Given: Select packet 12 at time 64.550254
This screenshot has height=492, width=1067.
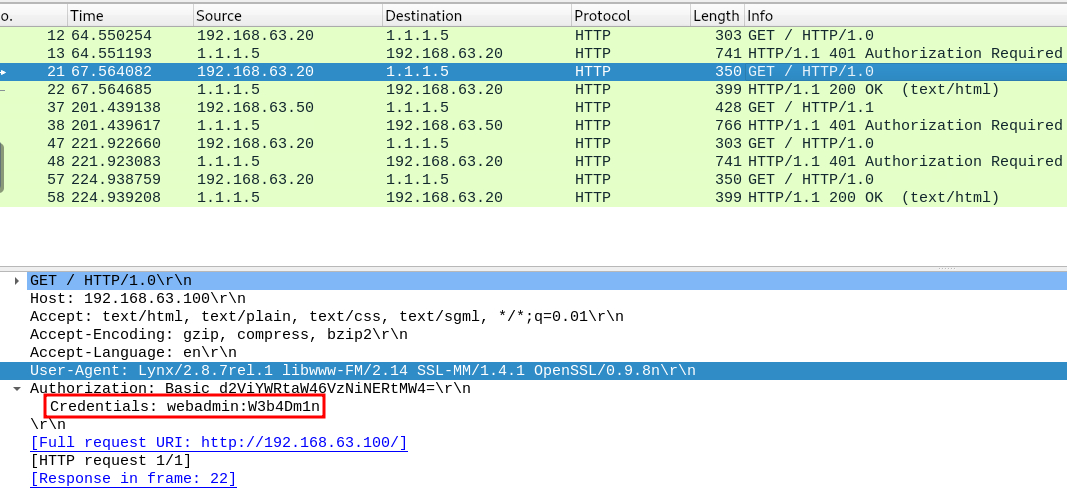Looking at the screenshot, I should pyautogui.click(x=110, y=36).
